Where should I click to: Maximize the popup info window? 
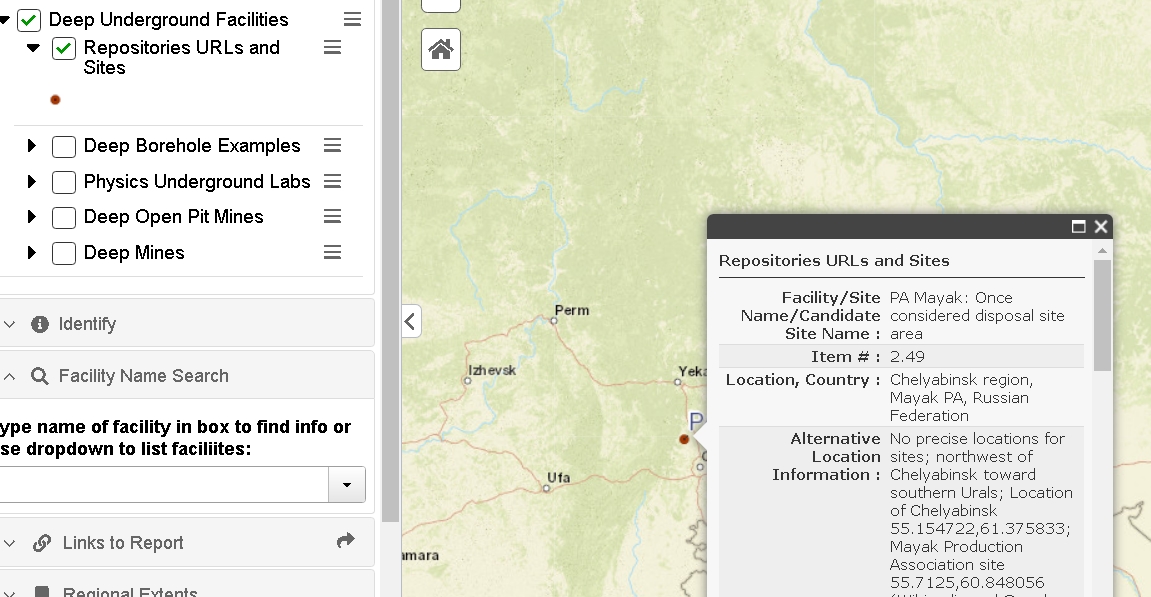tap(1078, 227)
